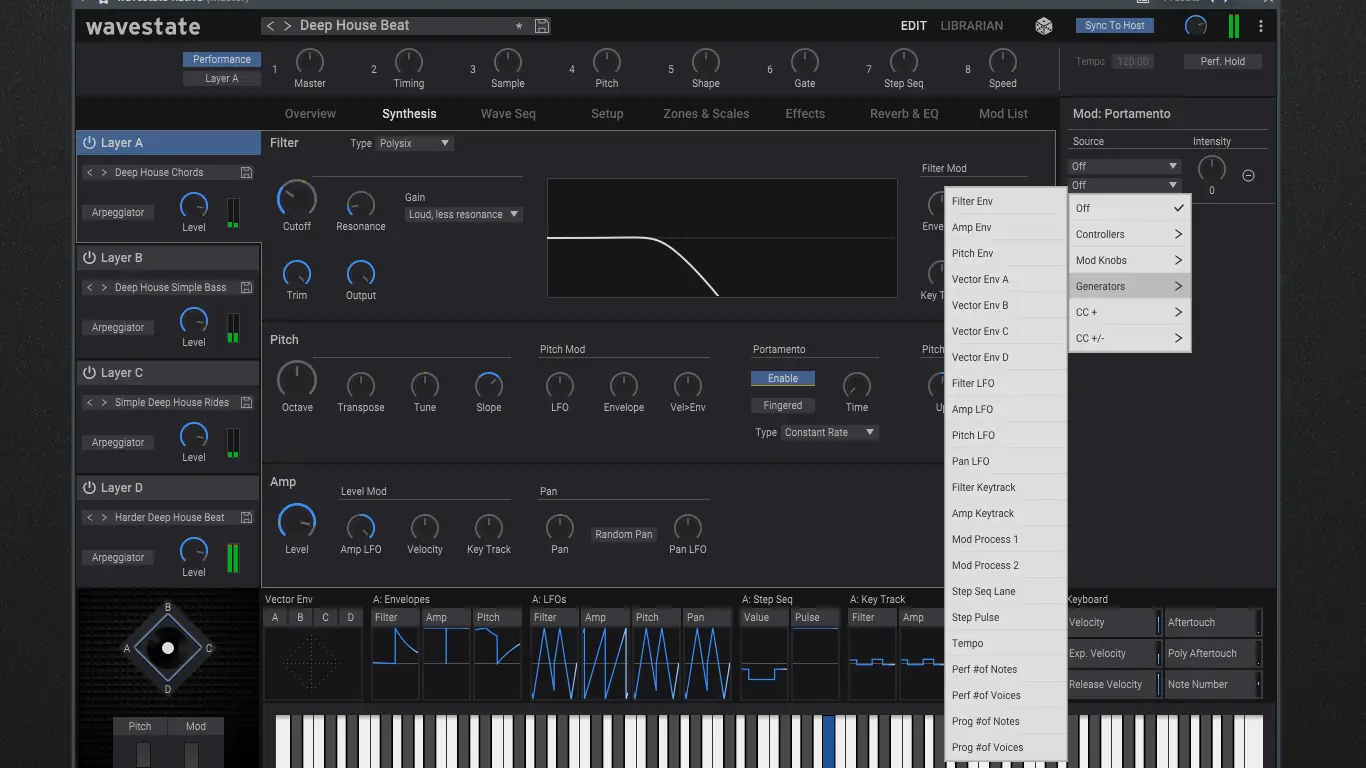Enable Layer C Arpeggiator
The image size is (1366, 768).
click(x=118, y=443)
